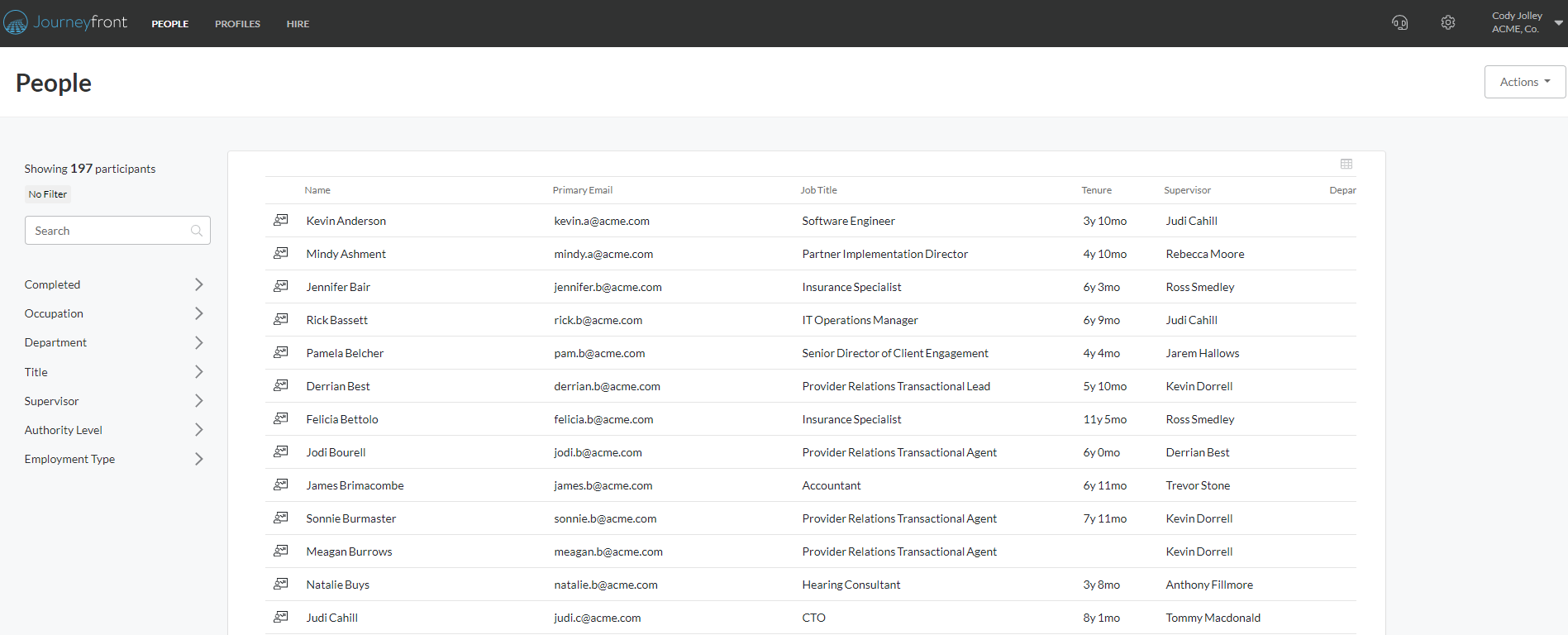Open profile card icon for Mindy Ashment

[281, 253]
